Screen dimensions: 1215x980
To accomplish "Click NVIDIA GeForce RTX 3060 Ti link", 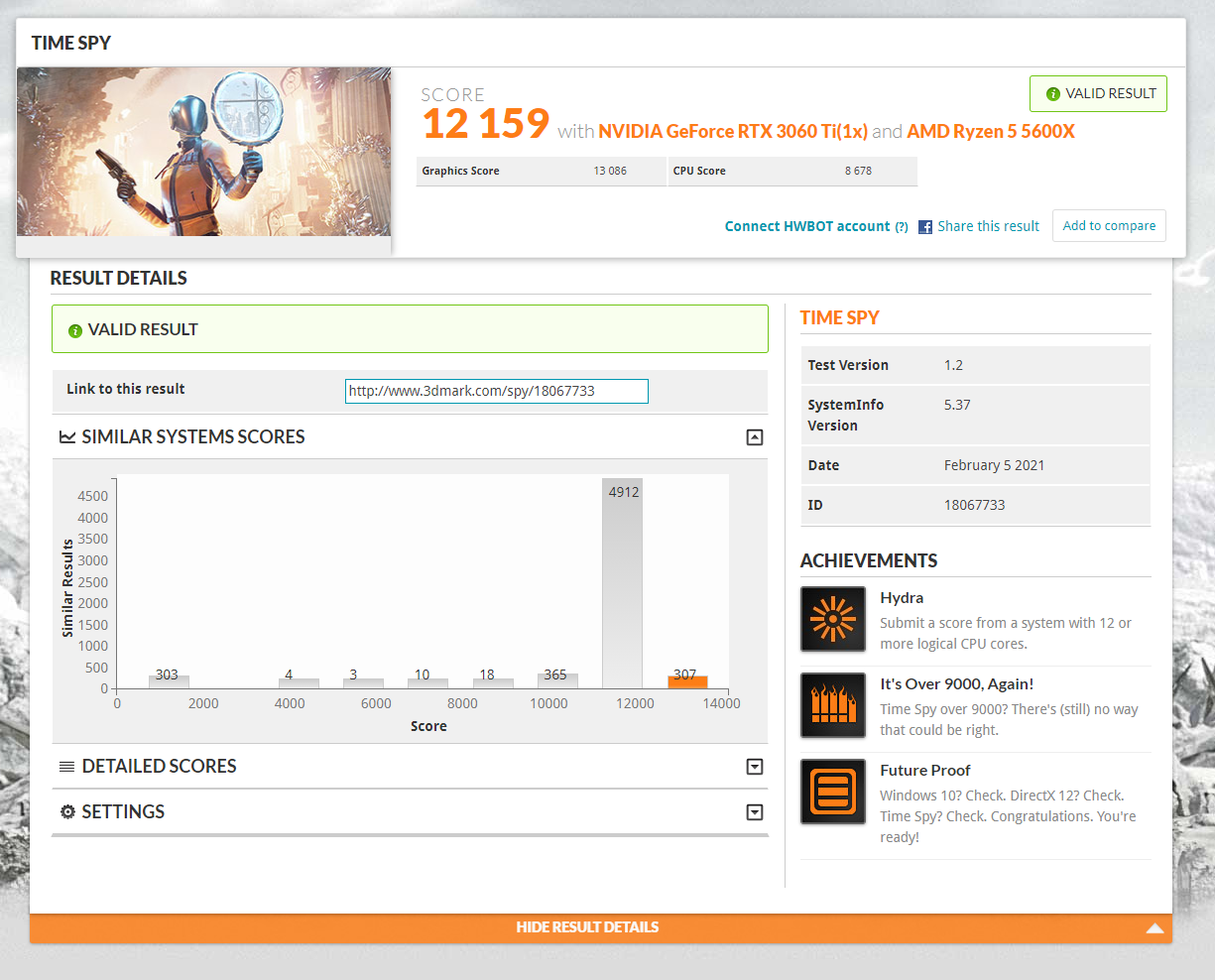I will (733, 131).
